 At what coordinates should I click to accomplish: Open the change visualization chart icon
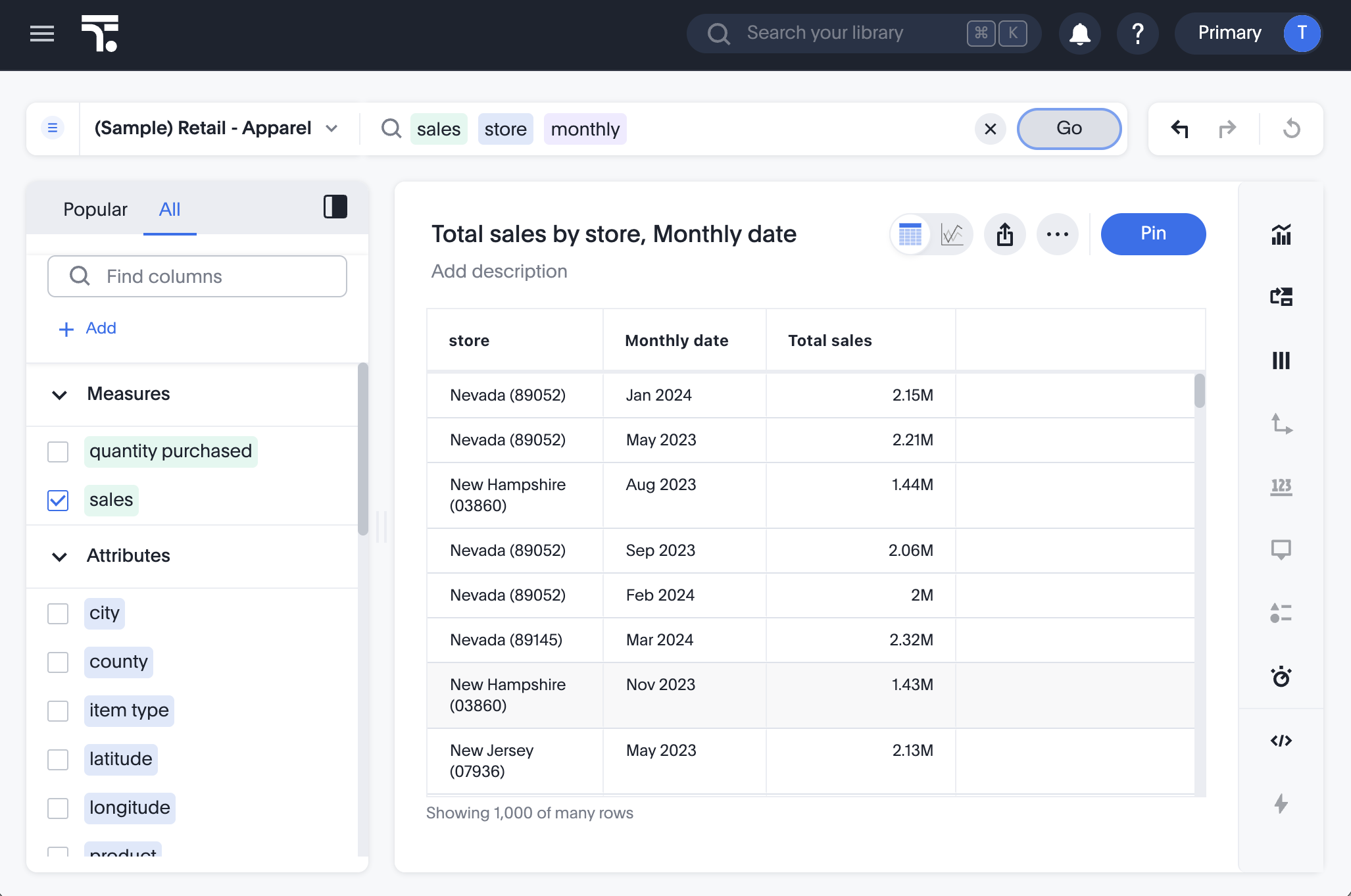click(x=1281, y=234)
